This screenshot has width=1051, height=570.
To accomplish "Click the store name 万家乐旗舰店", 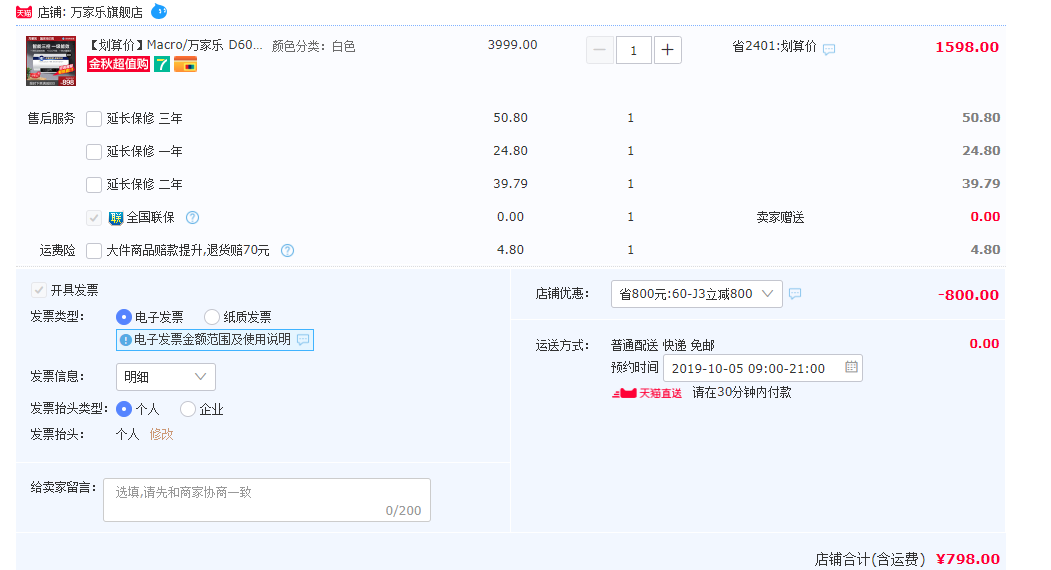I will click(x=107, y=12).
